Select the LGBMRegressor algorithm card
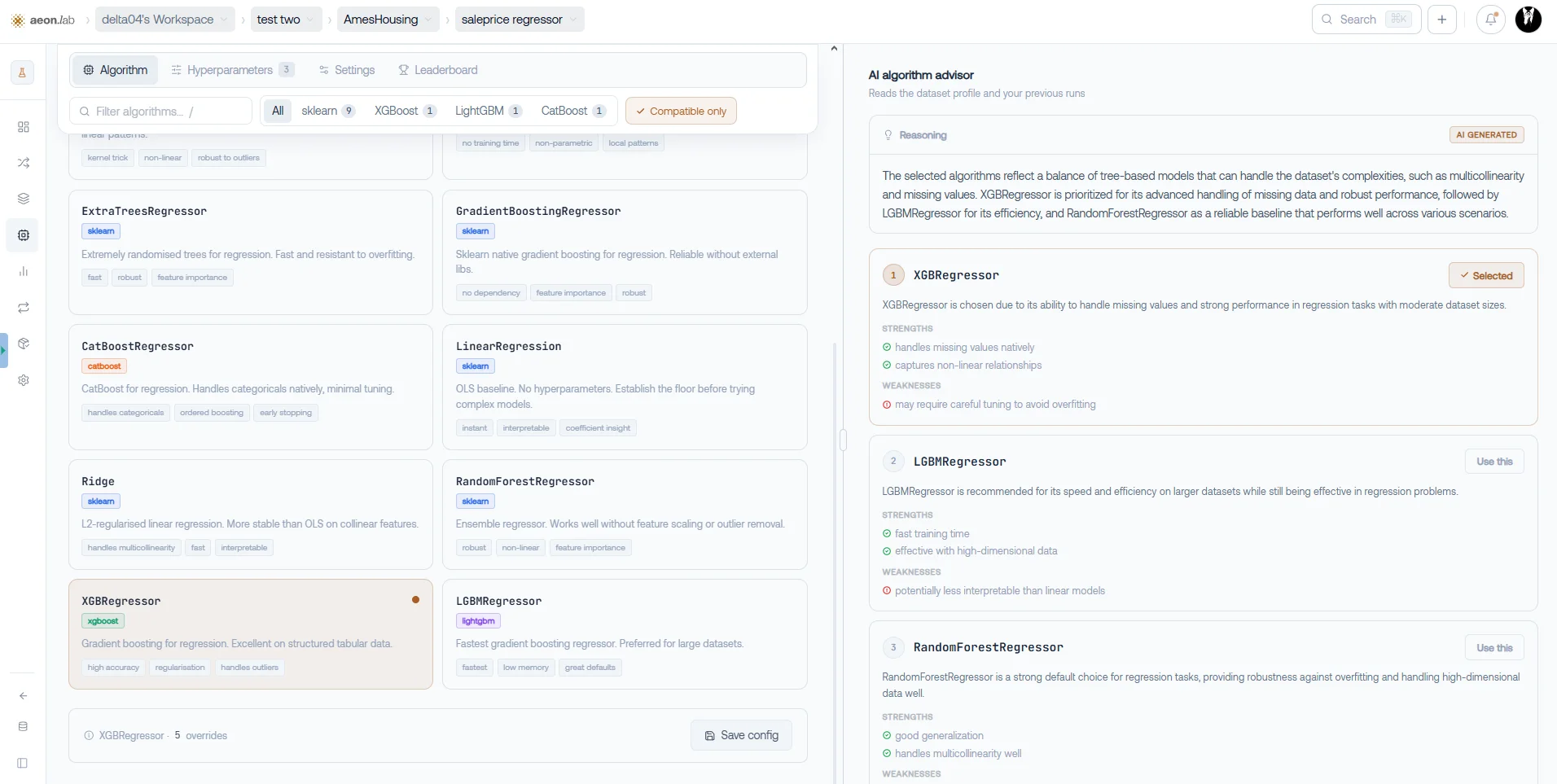Viewport: 1557px width, 784px height. point(625,634)
